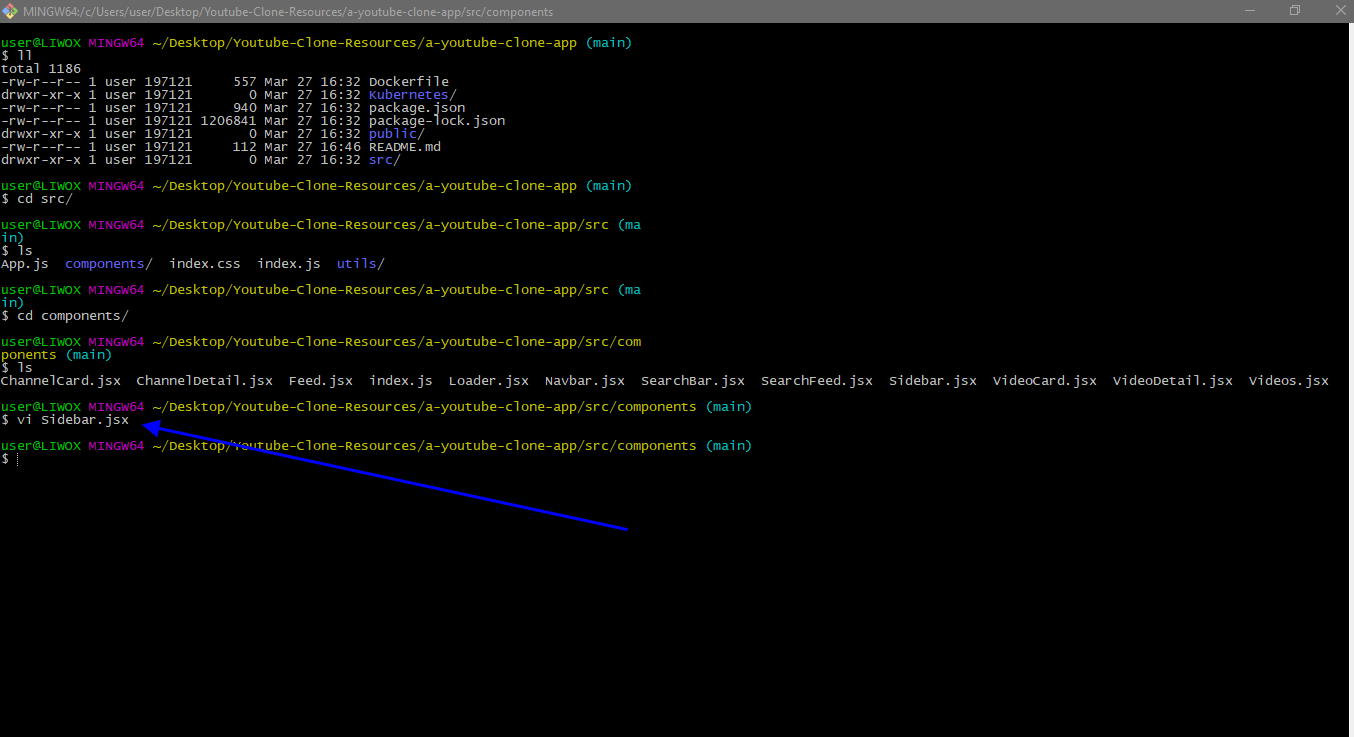Select SearchFeed.jsx in the file list
The height and width of the screenshot is (737, 1354).
(x=816, y=381)
